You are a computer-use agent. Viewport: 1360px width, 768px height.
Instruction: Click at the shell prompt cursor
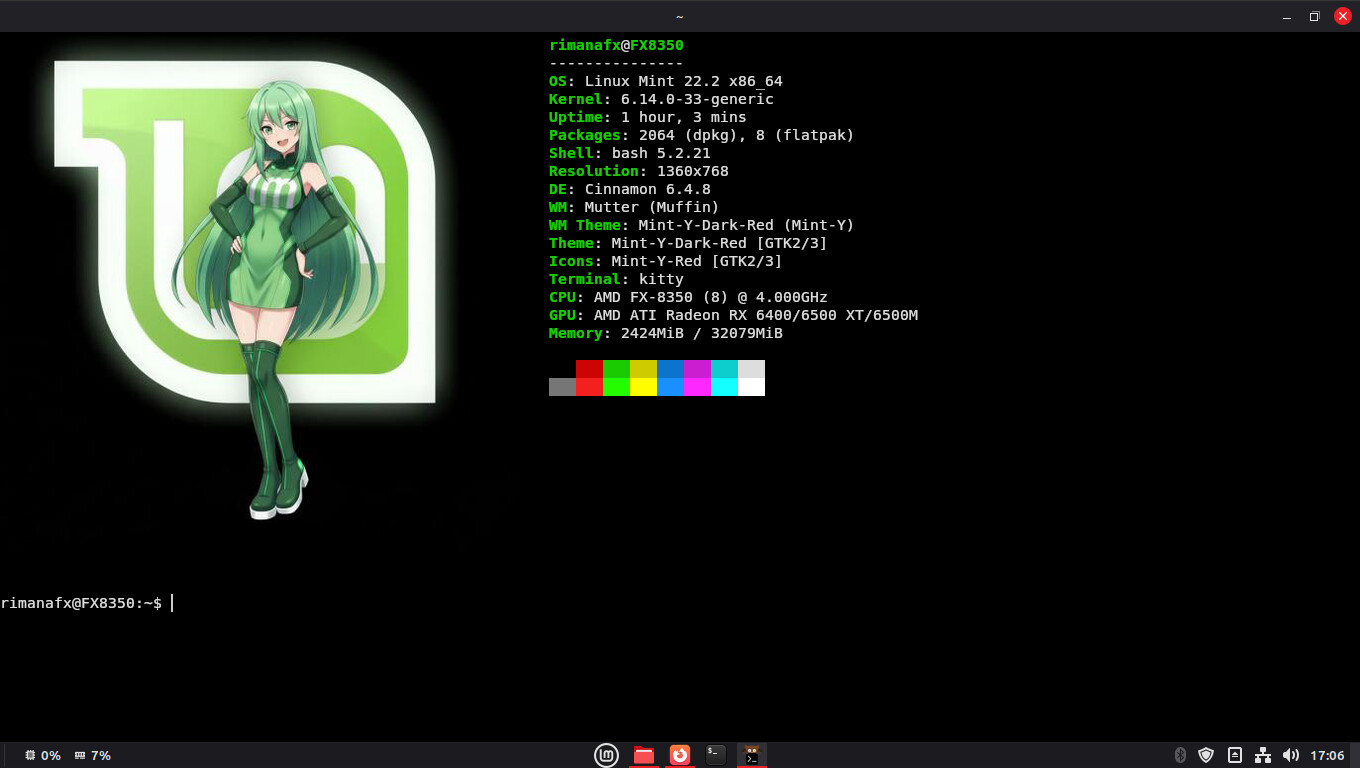tap(172, 603)
